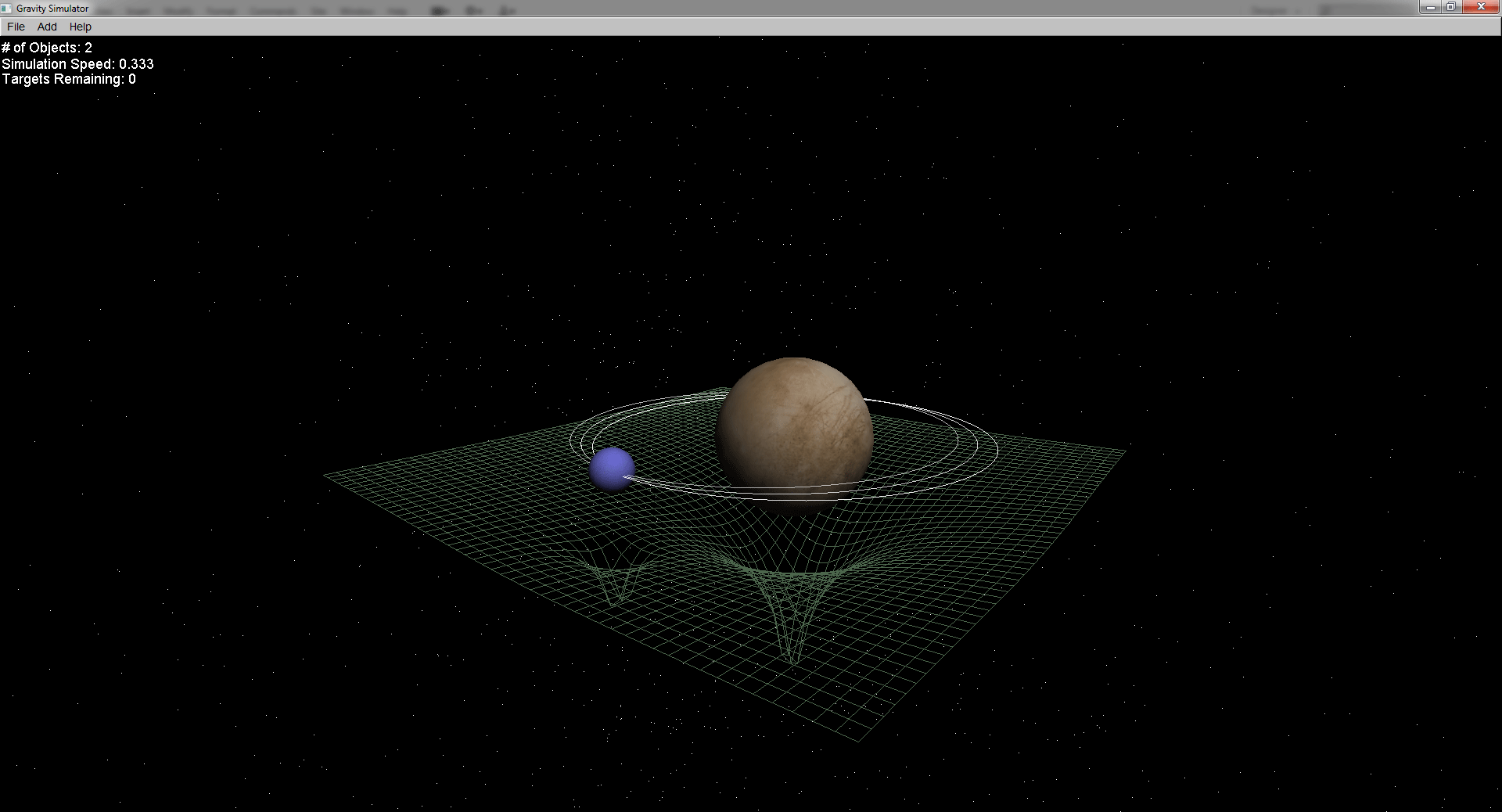The height and width of the screenshot is (812, 1502).
Task: Open the File menu
Action: click(x=16, y=27)
